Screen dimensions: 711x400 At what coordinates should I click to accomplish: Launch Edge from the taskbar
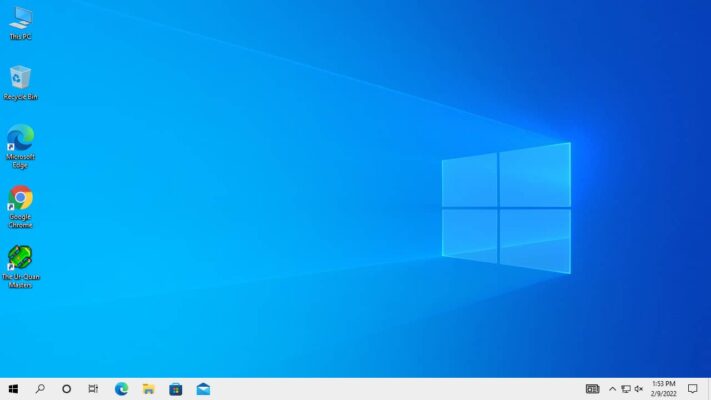(x=121, y=389)
